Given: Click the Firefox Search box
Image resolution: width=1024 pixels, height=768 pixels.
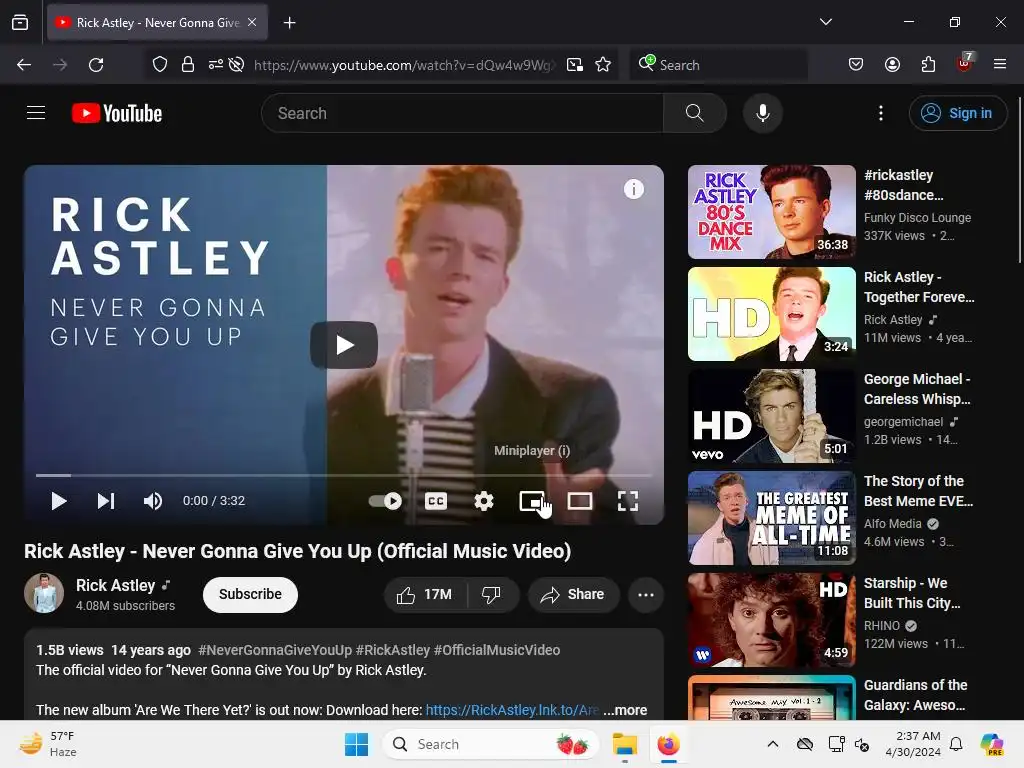Looking at the screenshot, I should pos(719,65).
